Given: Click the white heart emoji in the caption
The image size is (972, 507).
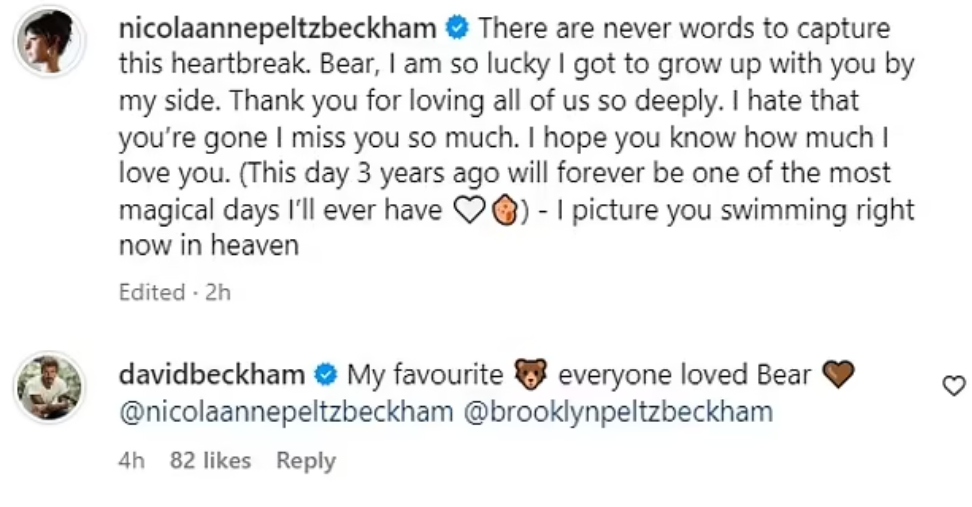Looking at the screenshot, I should [x=468, y=211].
